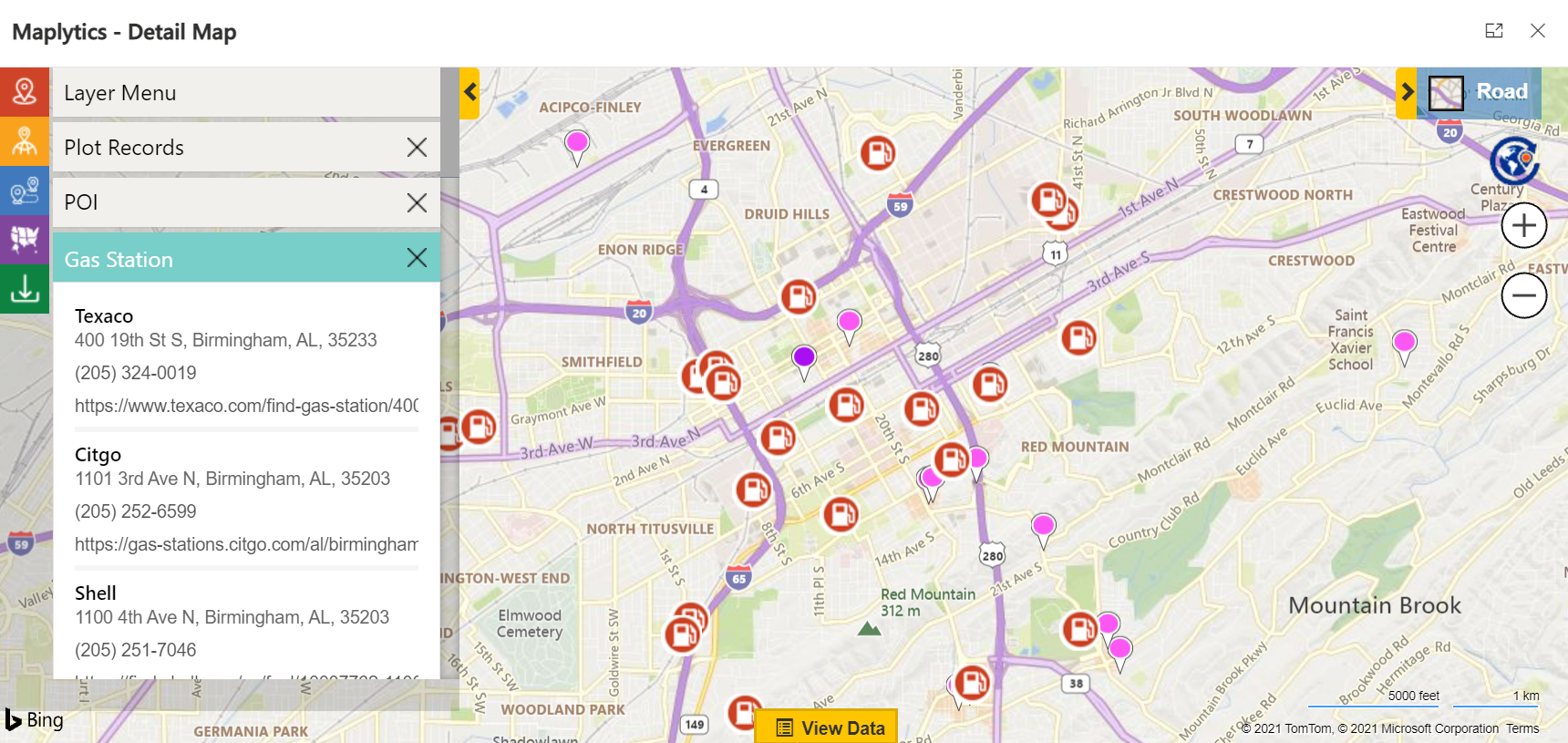Open the Layer Menu header
1568x743 pixels.
point(246,92)
